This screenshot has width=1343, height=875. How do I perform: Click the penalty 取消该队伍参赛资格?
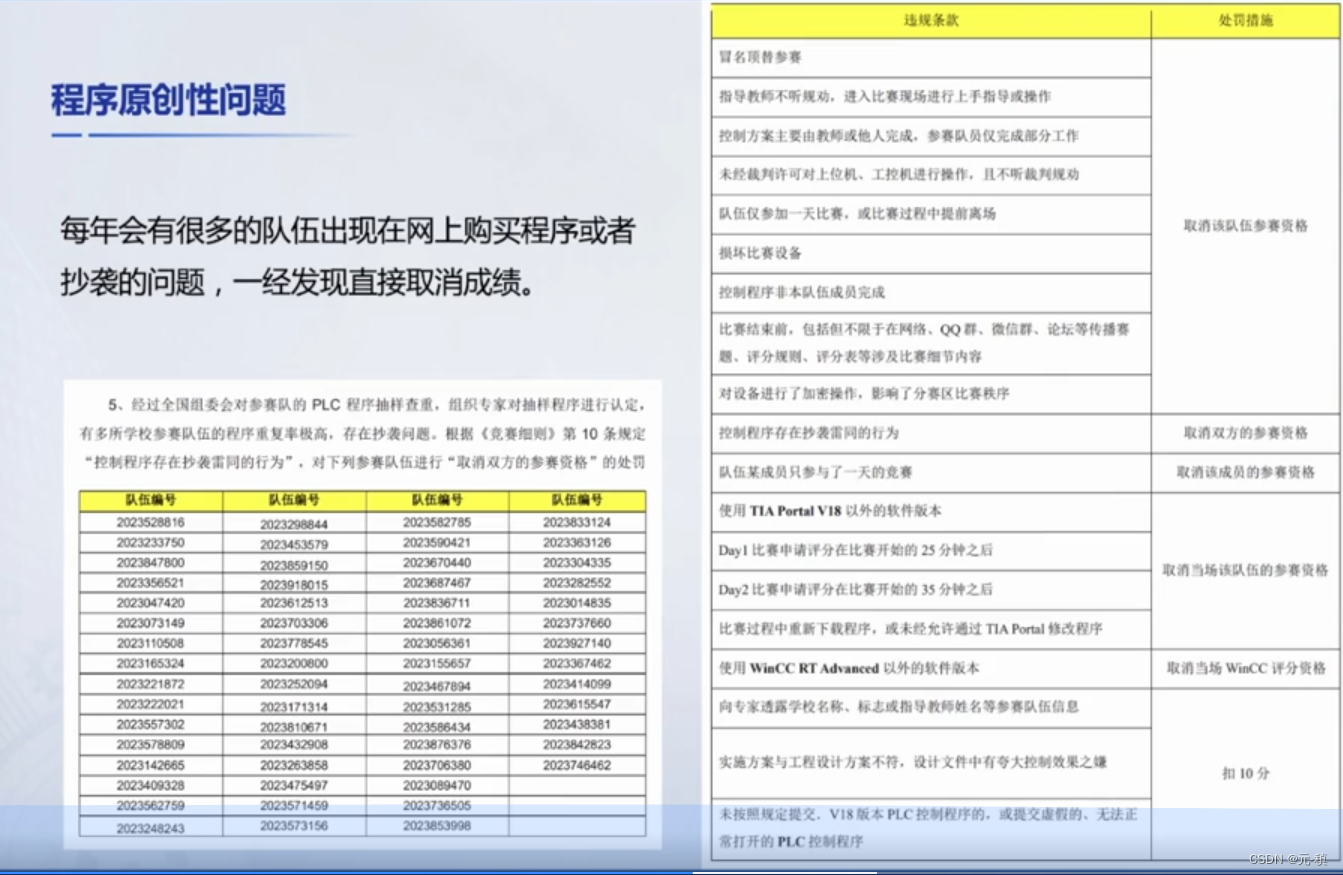(1245, 226)
